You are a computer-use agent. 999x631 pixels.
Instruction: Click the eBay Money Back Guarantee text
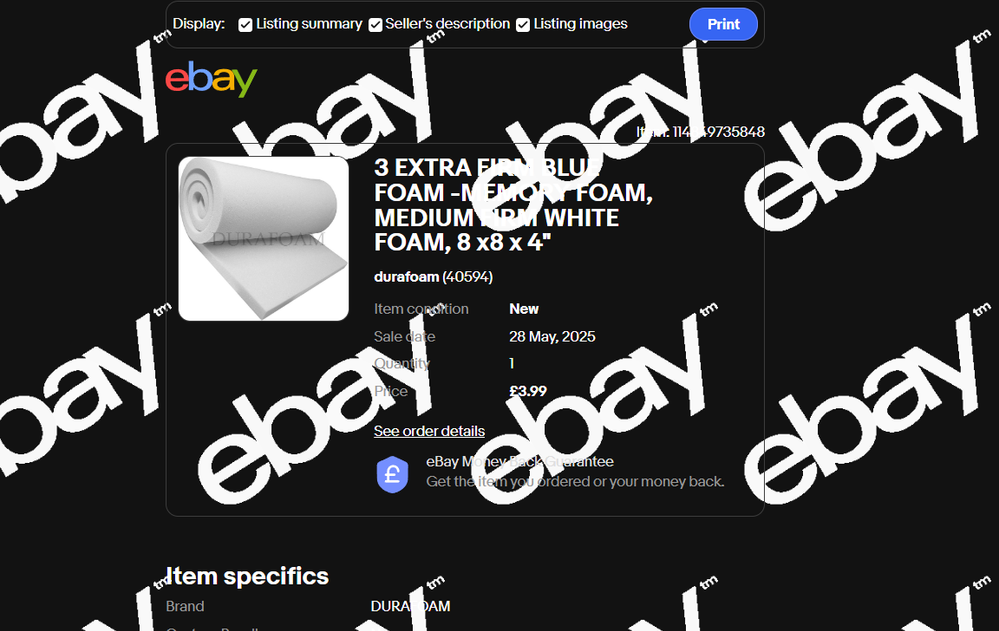pyautogui.click(x=520, y=461)
